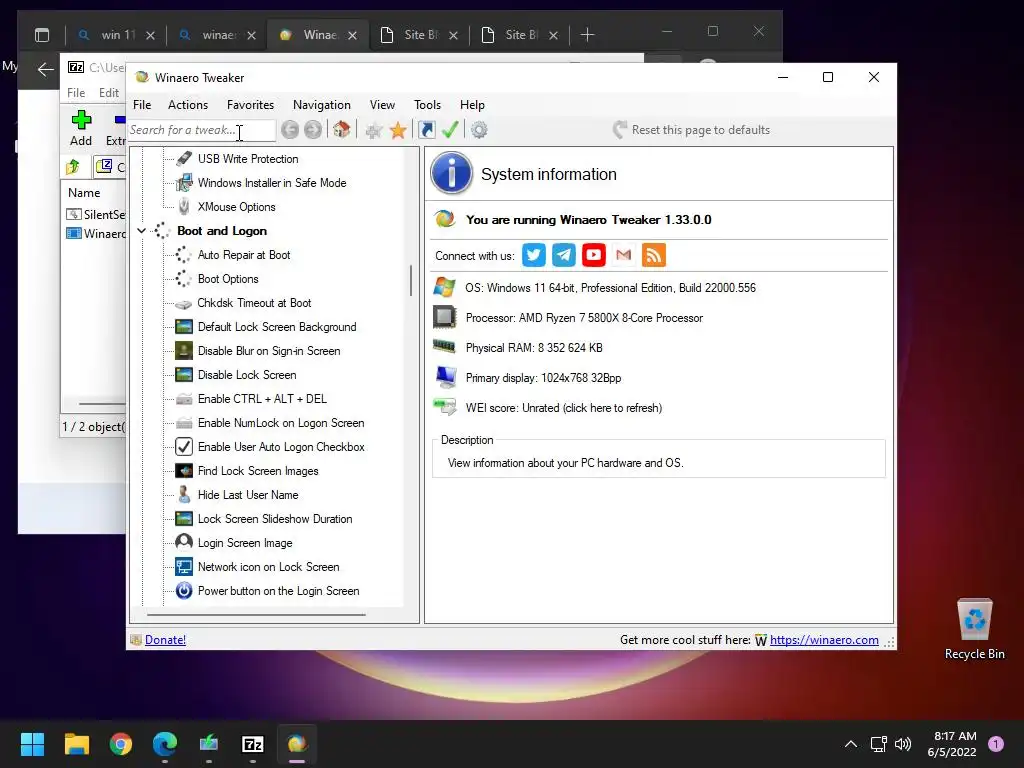This screenshot has height=768, width=1024.
Task: Click the Donate! link
Action: point(165,640)
